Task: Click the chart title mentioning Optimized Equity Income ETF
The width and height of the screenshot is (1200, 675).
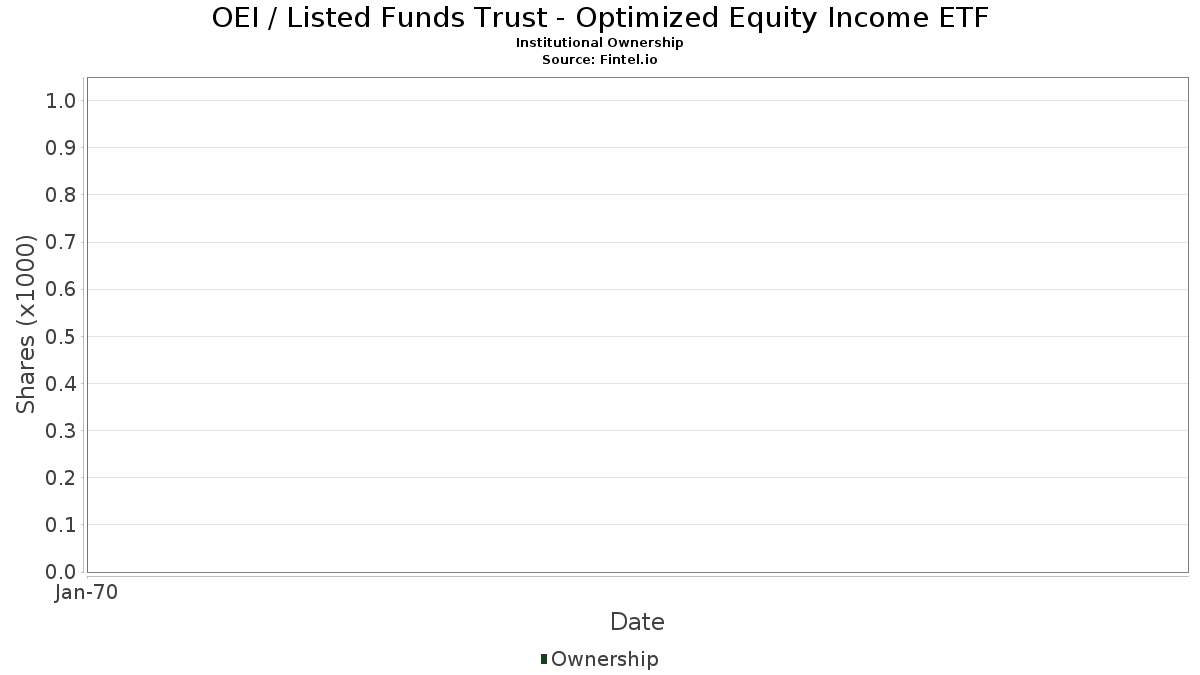Action: 600,18
